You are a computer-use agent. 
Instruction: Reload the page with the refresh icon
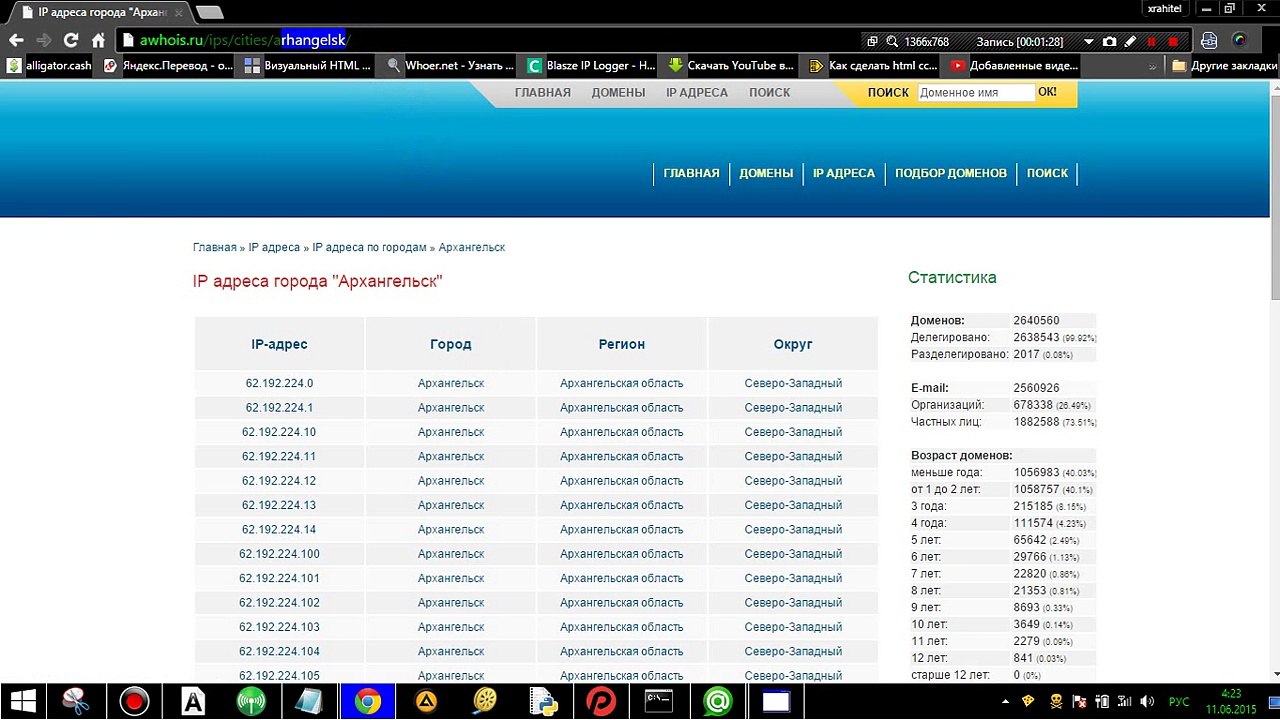(70, 41)
